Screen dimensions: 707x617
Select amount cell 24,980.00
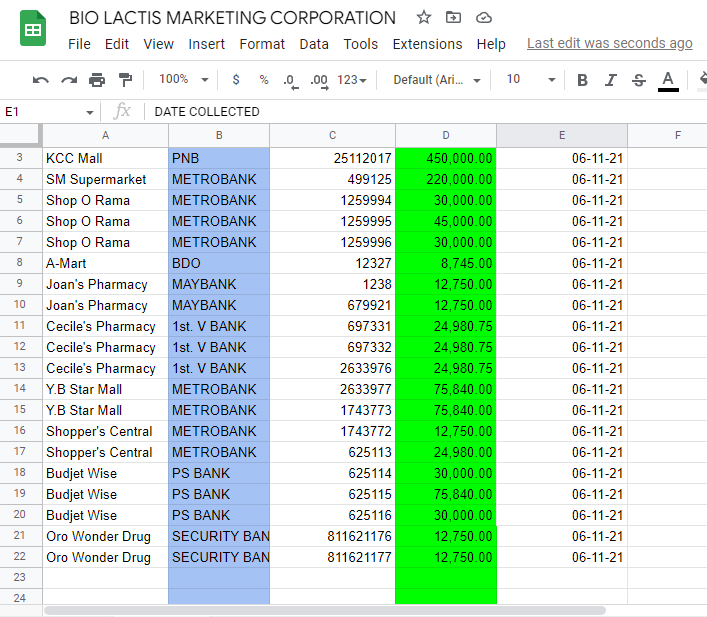446,452
